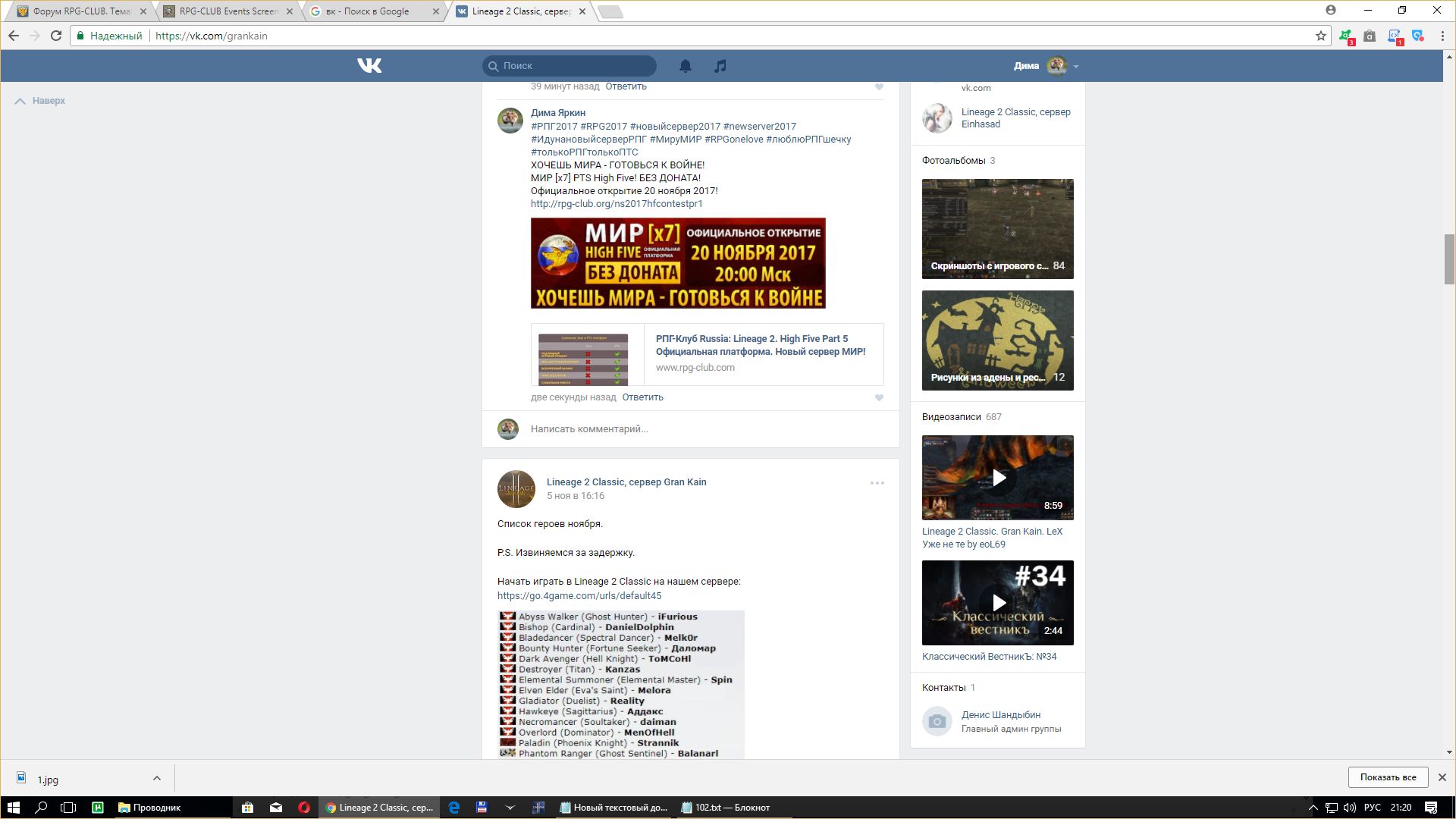Like the comment posted 39 minutes ago

879,87
